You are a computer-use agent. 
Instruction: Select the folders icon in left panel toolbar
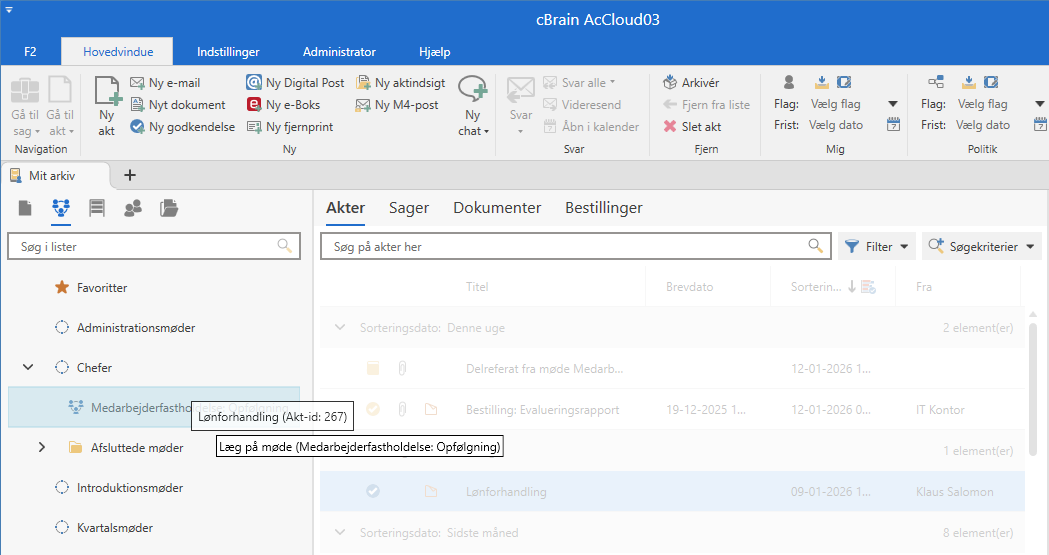point(169,209)
